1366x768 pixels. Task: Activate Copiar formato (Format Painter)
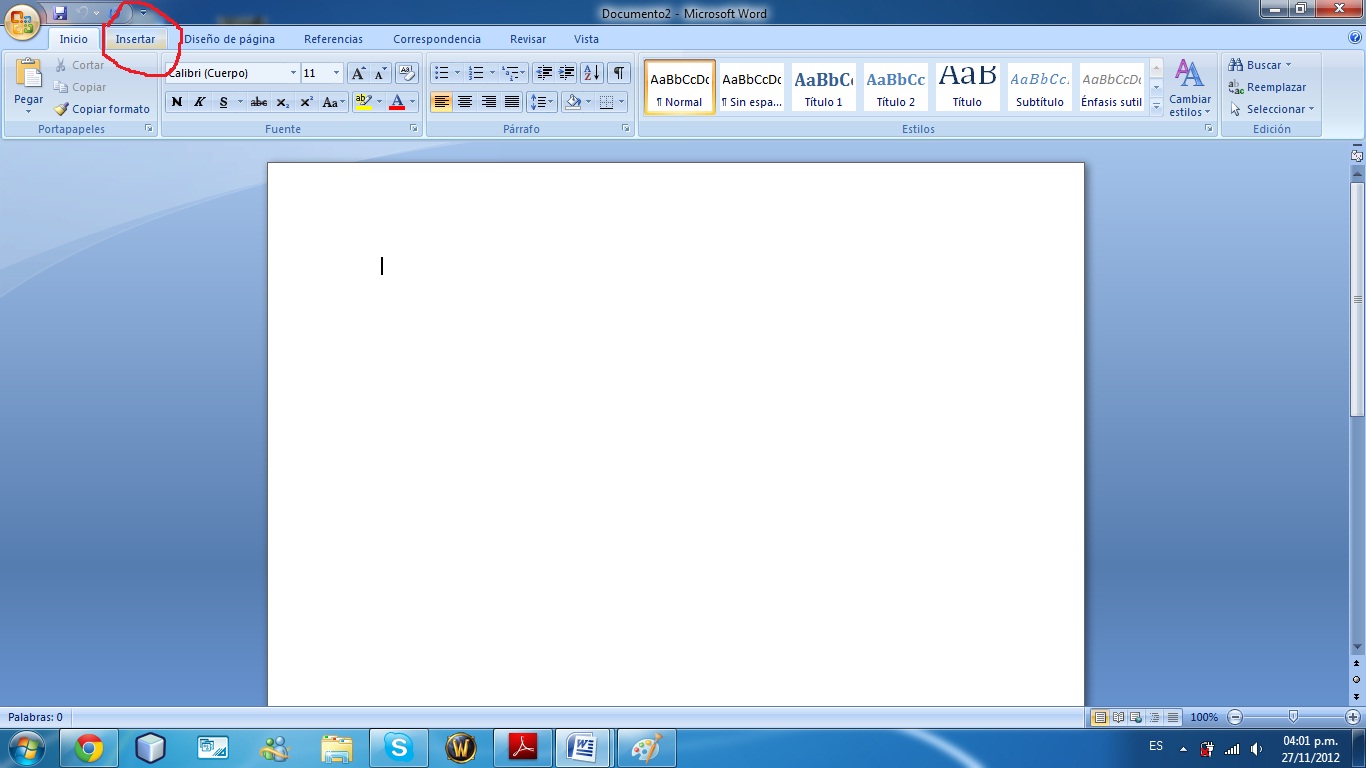pos(100,109)
